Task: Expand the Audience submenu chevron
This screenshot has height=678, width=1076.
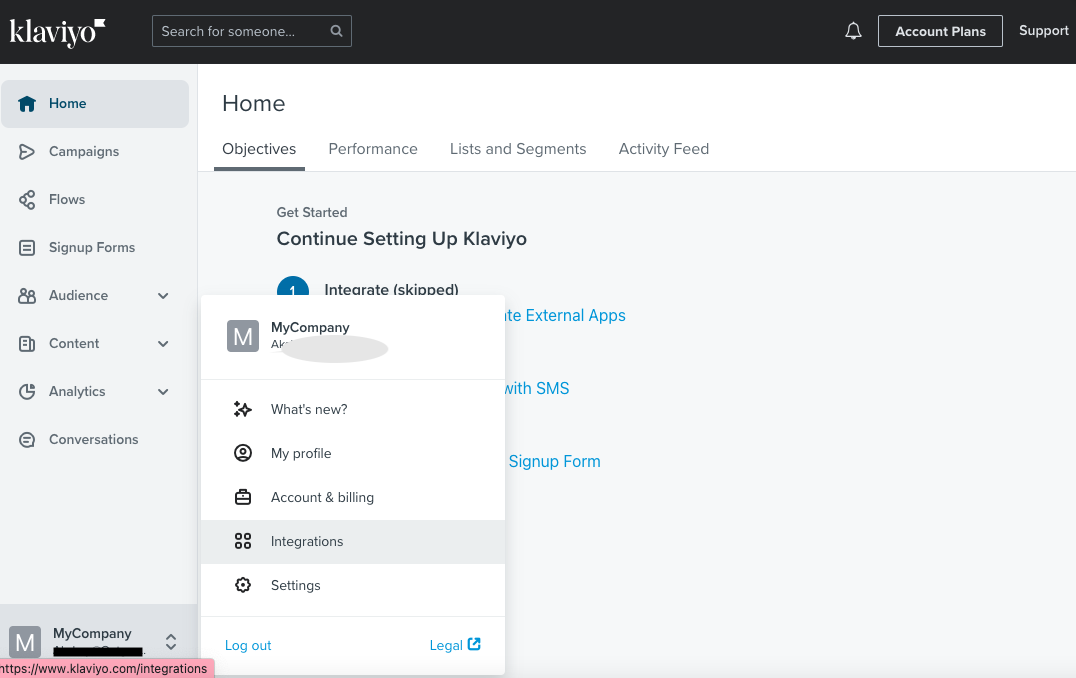Action: pyautogui.click(x=163, y=296)
